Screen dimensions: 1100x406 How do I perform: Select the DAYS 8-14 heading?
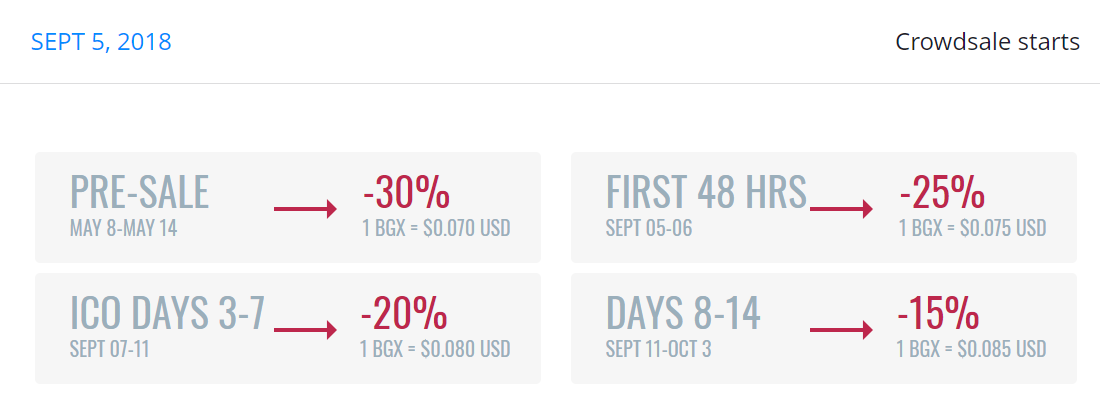(683, 313)
